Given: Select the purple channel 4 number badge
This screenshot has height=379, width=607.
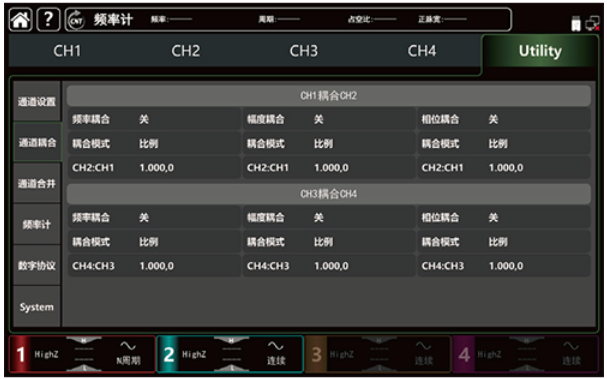Looking at the screenshot, I should pyautogui.click(x=464, y=355).
